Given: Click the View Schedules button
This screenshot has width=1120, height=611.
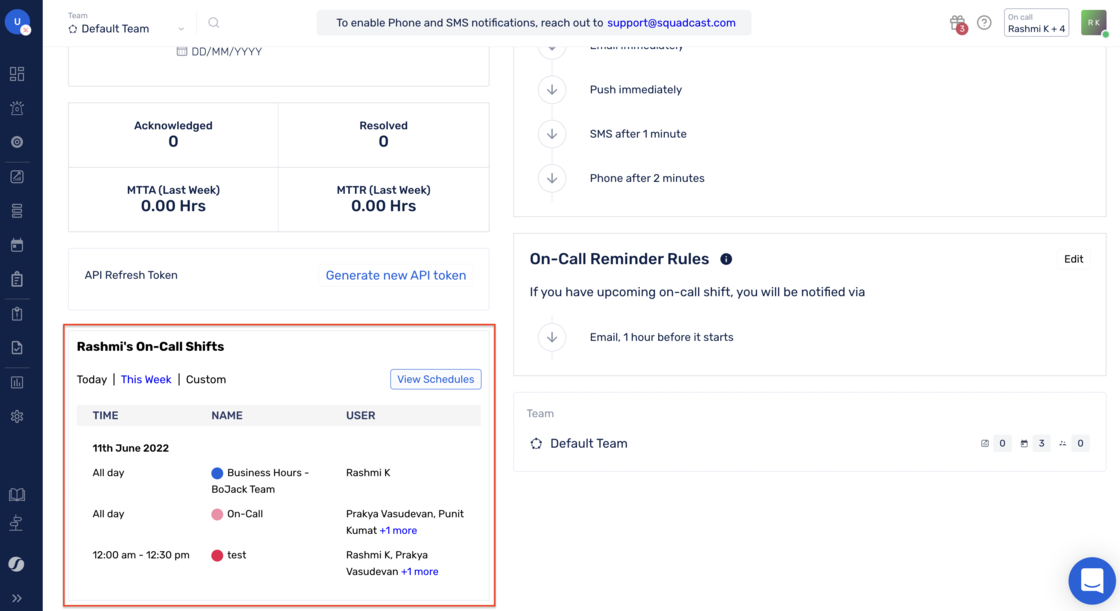Looking at the screenshot, I should click(x=436, y=379).
